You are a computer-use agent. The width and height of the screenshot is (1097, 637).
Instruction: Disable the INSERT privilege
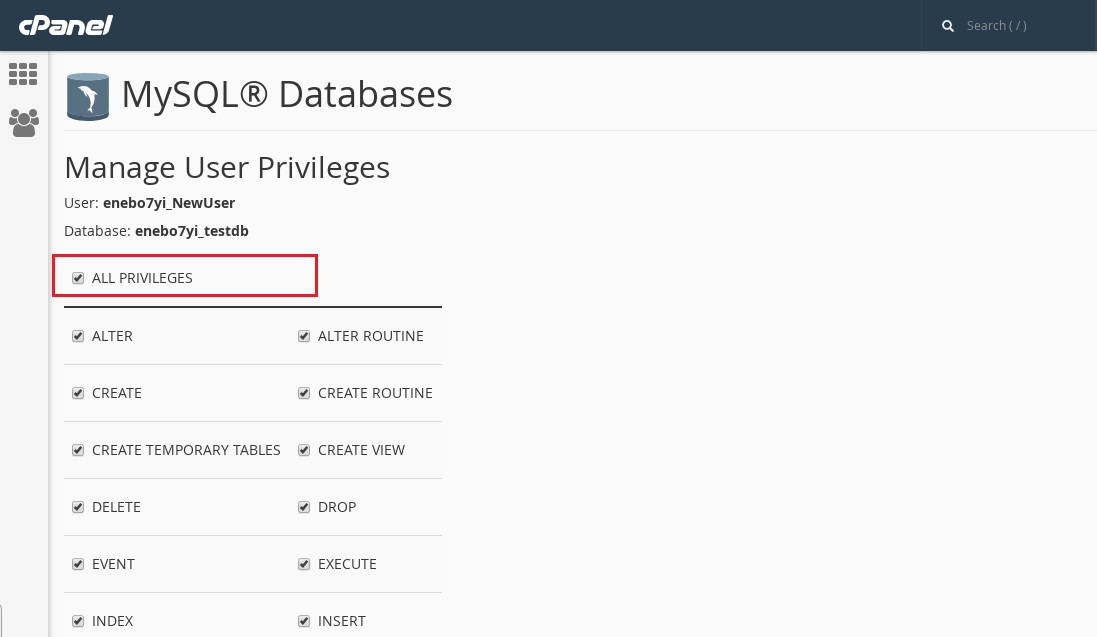[x=304, y=621]
